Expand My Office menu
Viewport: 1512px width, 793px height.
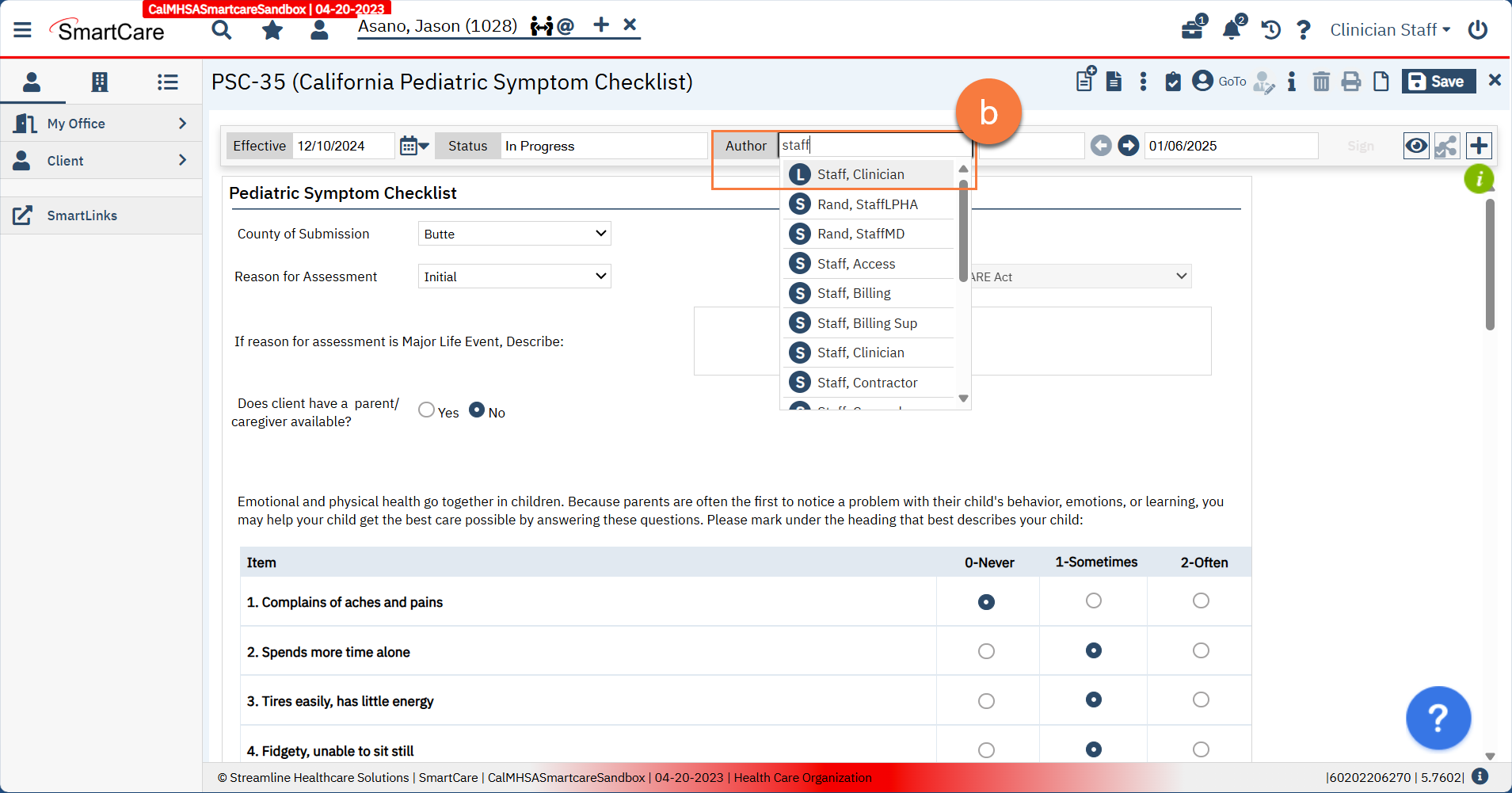click(x=101, y=124)
